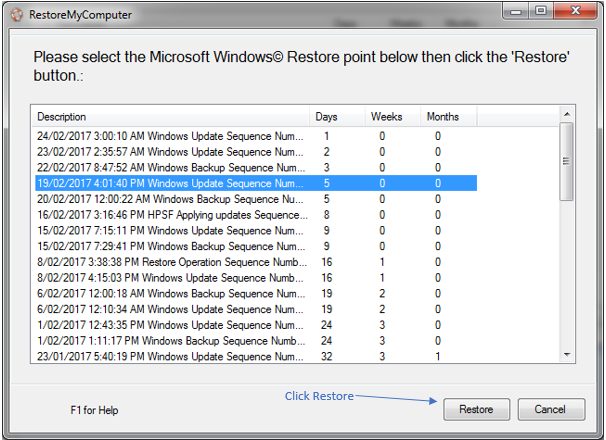Click Months value 1 in 23/01/2017 row
Screen dimensions: 606x440
(x=438, y=356)
